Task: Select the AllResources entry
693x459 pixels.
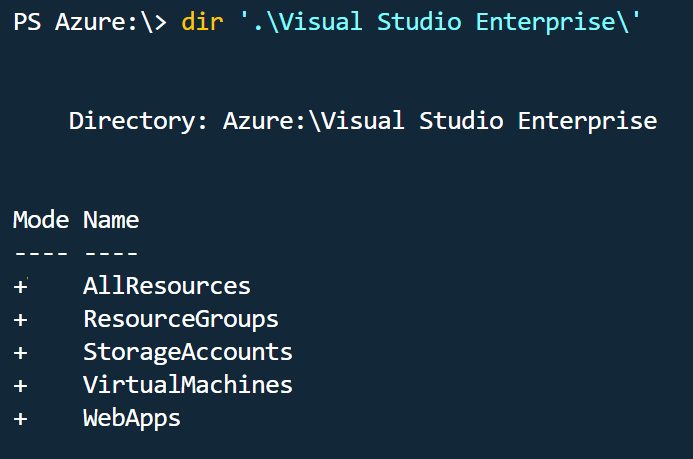Action: point(167,286)
